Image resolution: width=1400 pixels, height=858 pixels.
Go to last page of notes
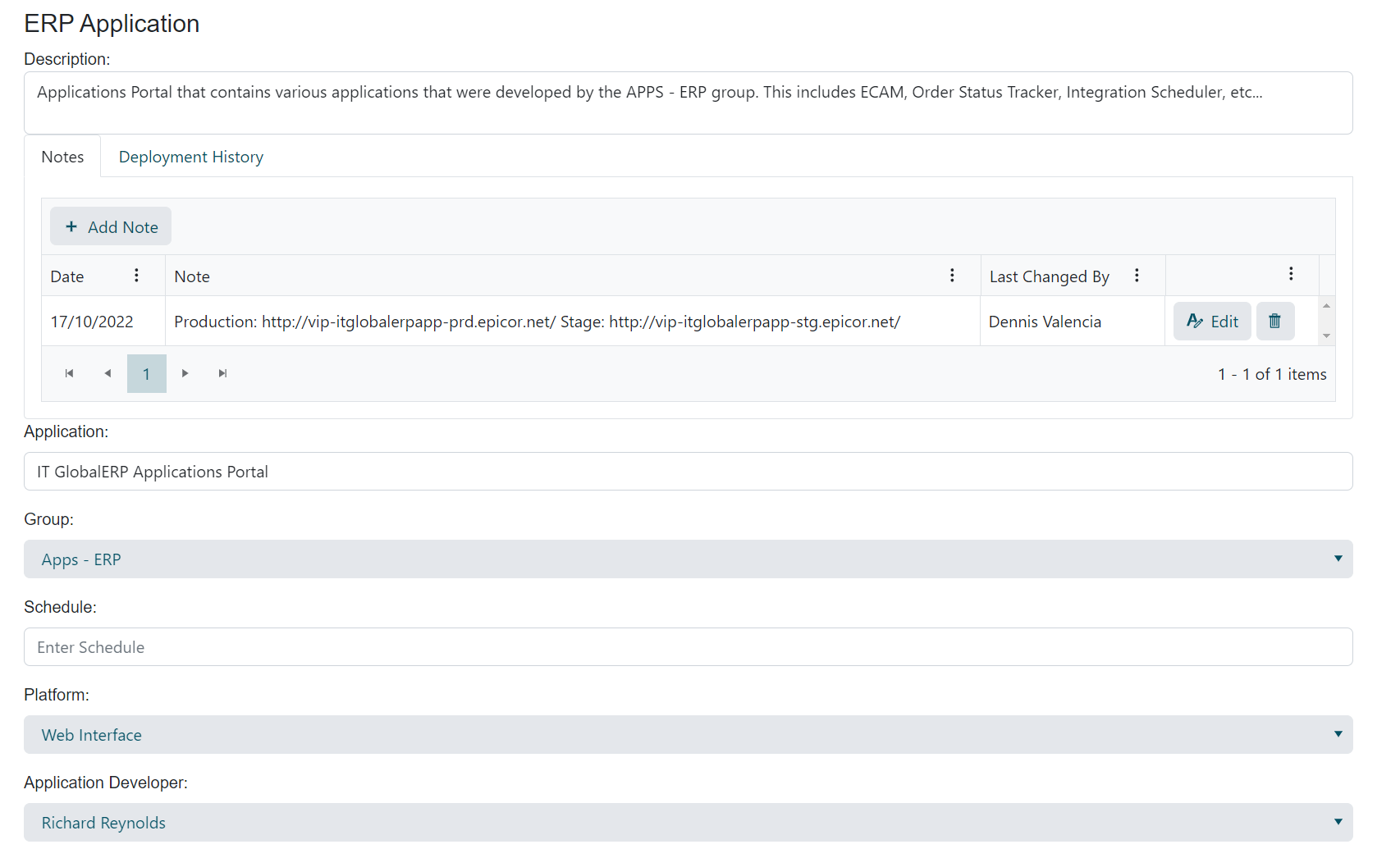(x=222, y=374)
